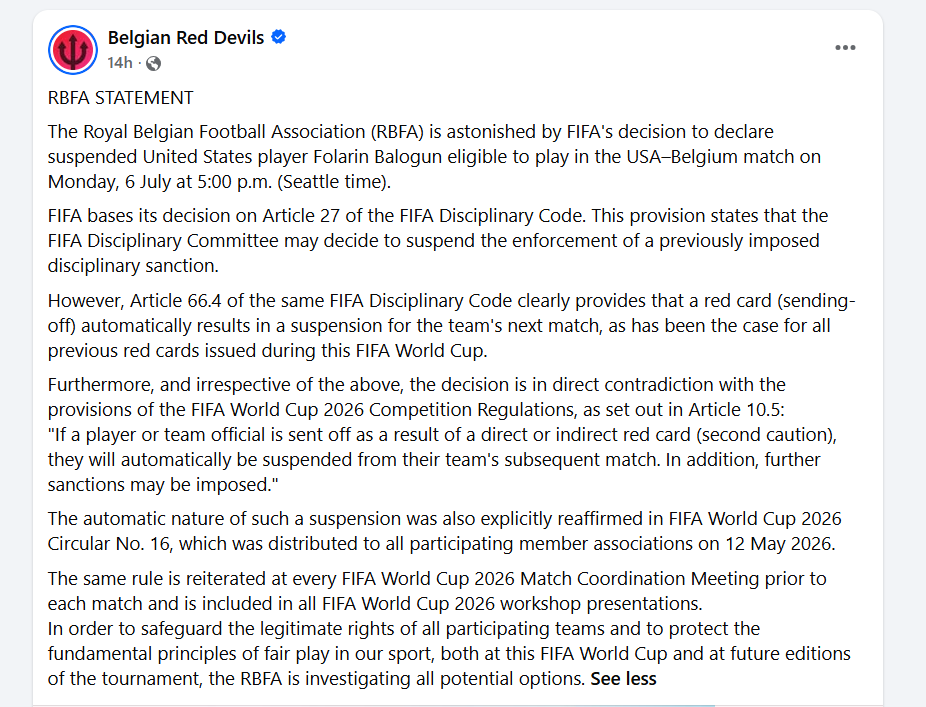Click the paragraph starting 'The same rule is reiterated'

[437, 591]
